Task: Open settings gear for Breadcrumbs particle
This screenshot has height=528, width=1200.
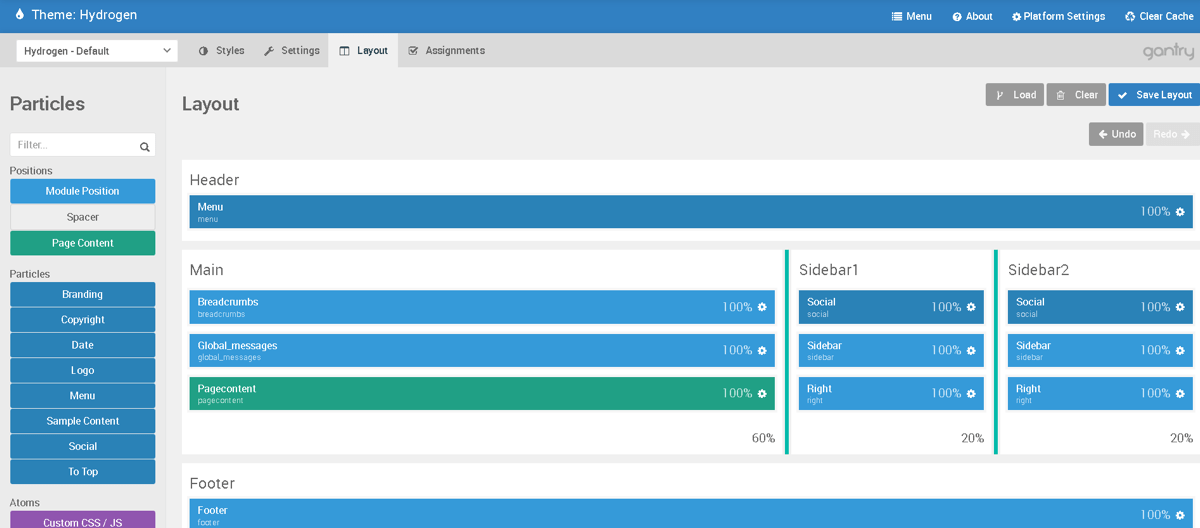Action: pyautogui.click(x=762, y=307)
